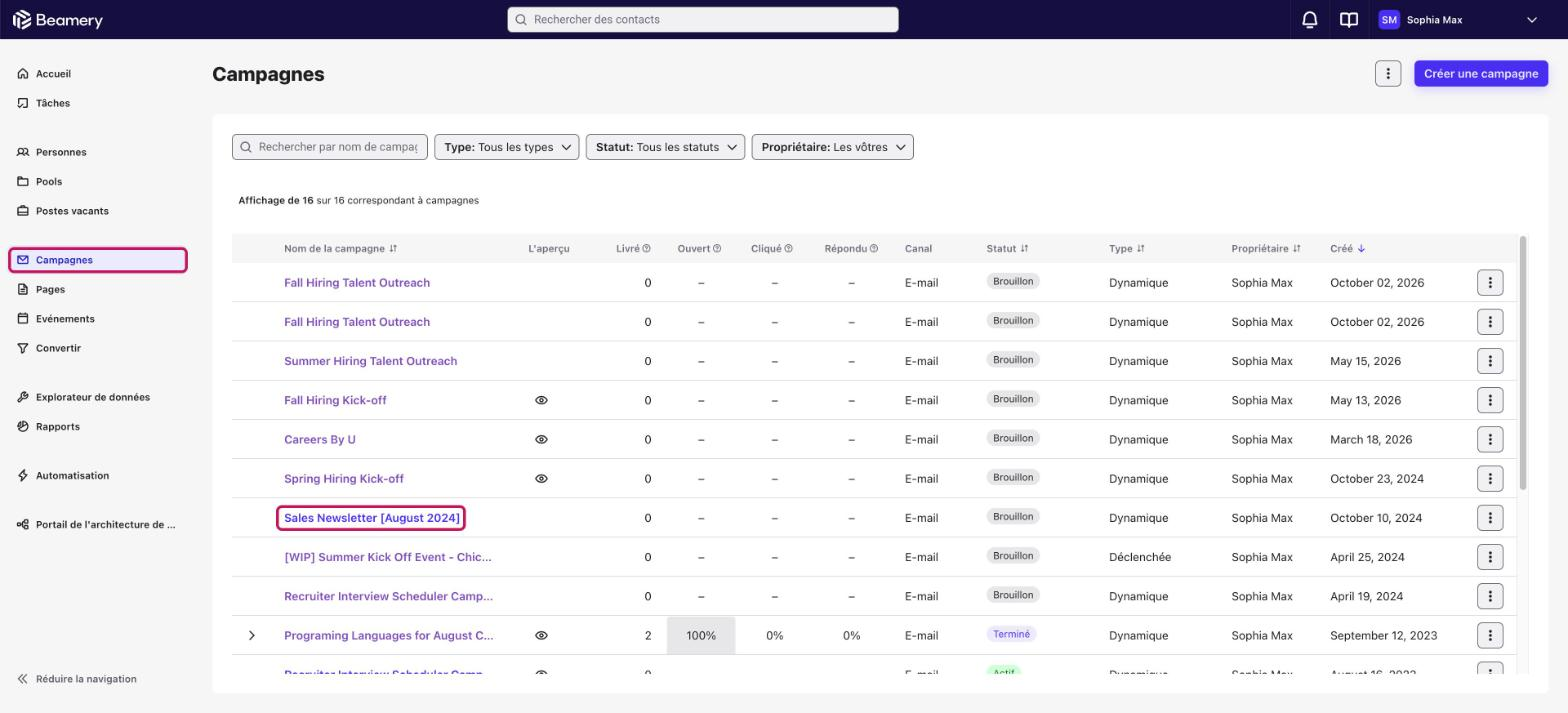Screen dimensions: 1568x713
Task: Show preview of Spring Hiring Kick-off campaign
Action: point(541,479)
